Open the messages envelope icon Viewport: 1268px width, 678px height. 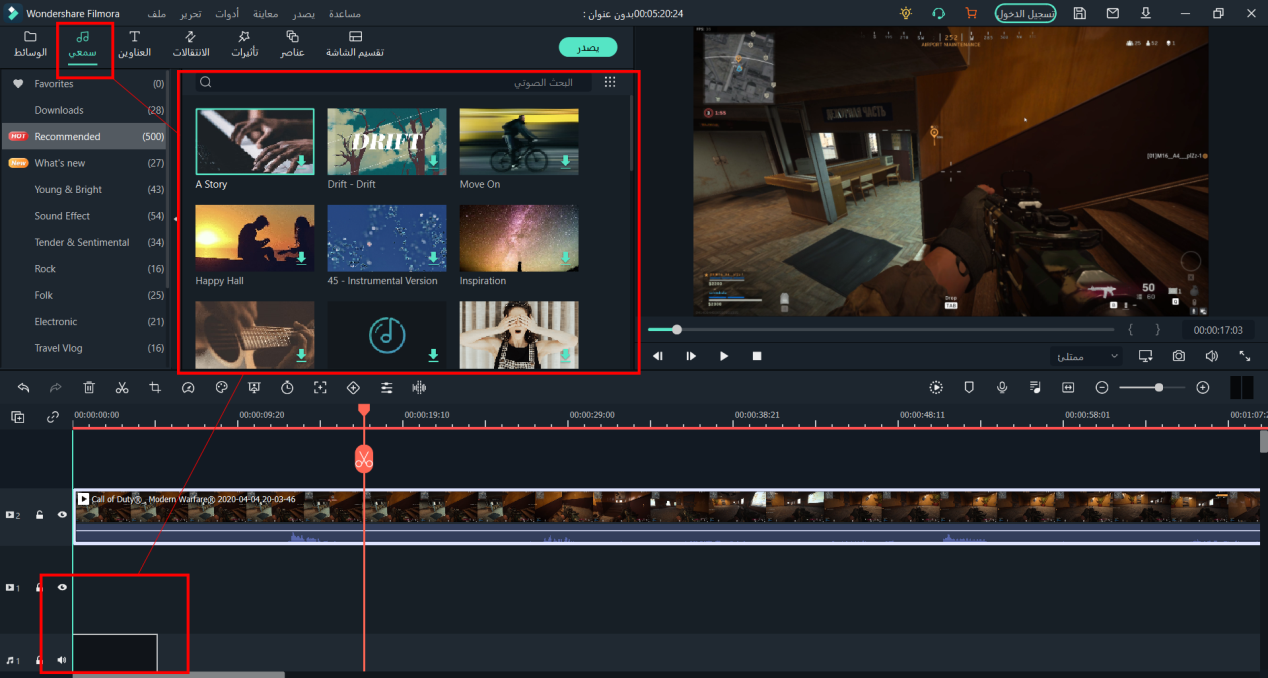(x=1112, y=14)
